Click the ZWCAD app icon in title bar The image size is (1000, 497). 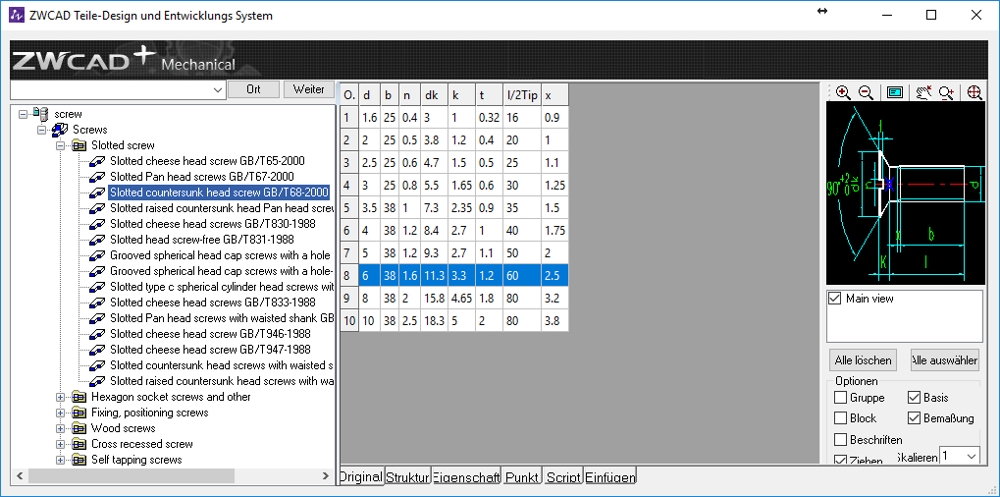click(15, 15)
